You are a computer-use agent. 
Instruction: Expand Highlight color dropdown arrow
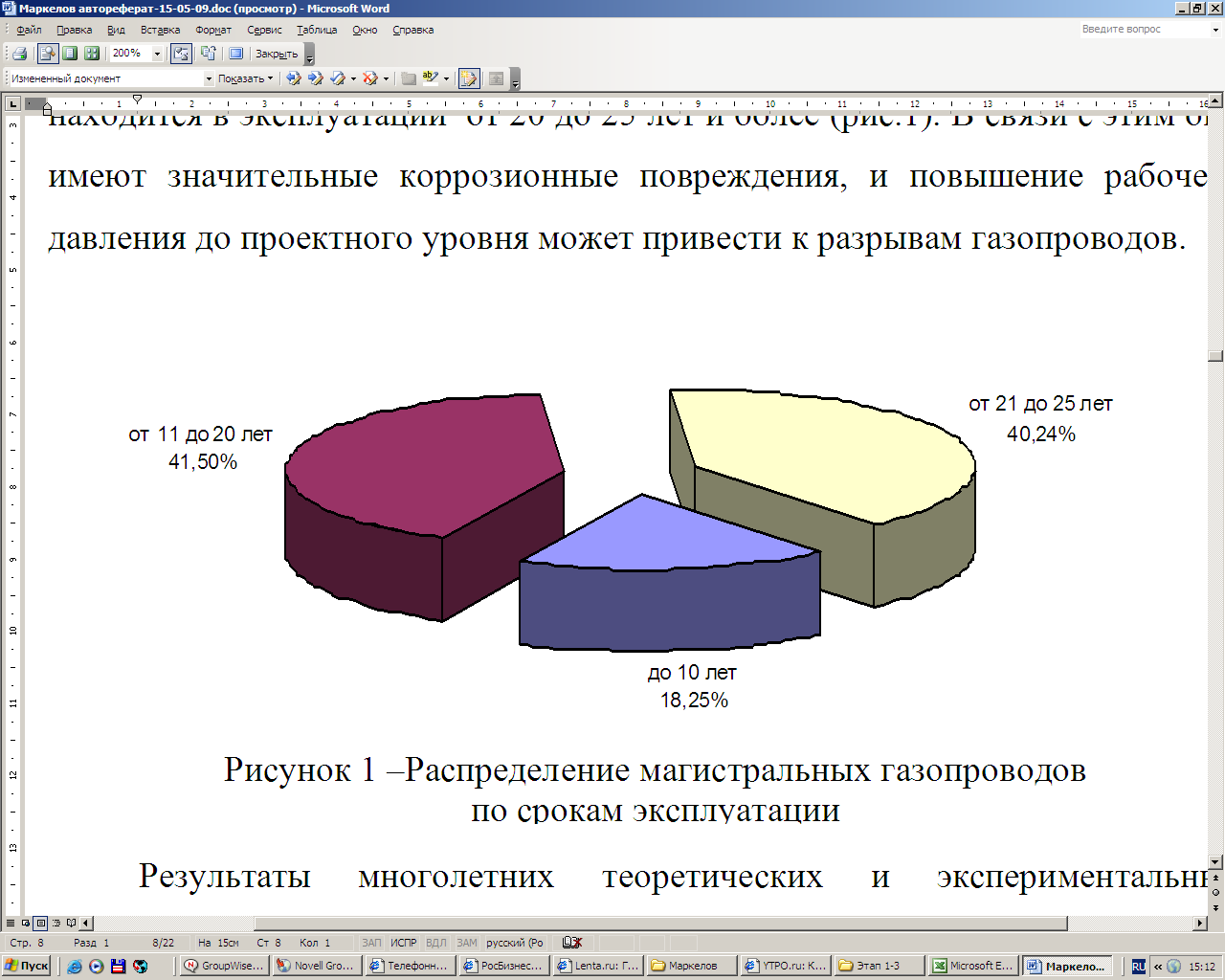pyautogui.click(x=446, y=78)
